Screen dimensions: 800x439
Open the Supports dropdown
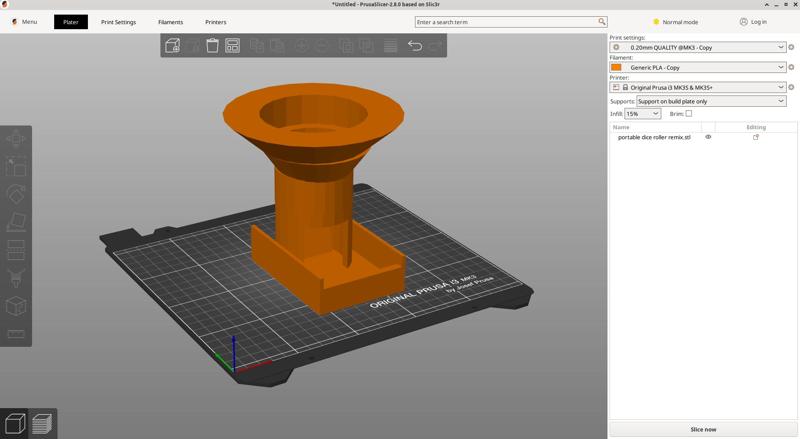781,101
